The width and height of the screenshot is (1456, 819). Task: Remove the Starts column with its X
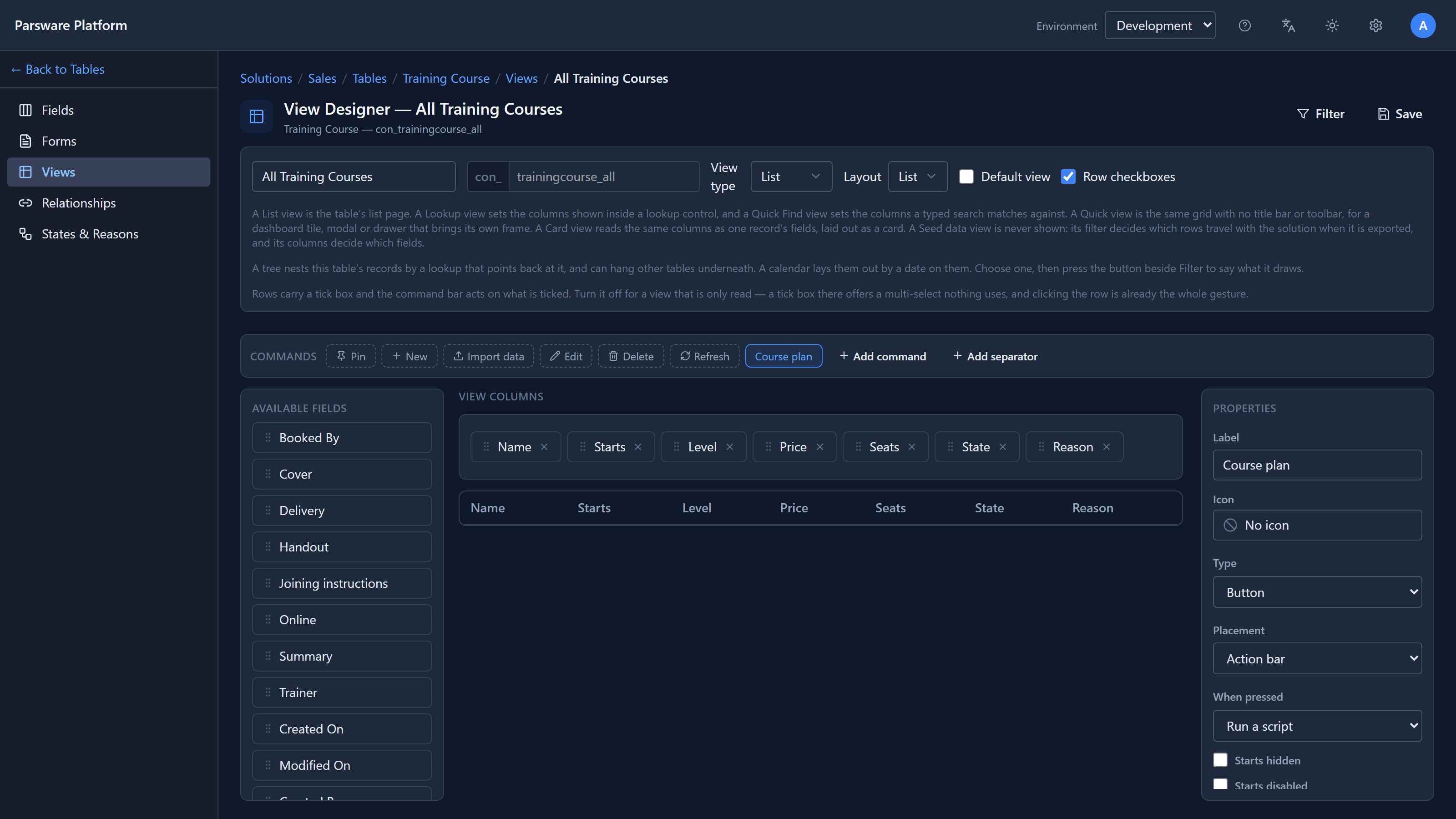[637, 447]
